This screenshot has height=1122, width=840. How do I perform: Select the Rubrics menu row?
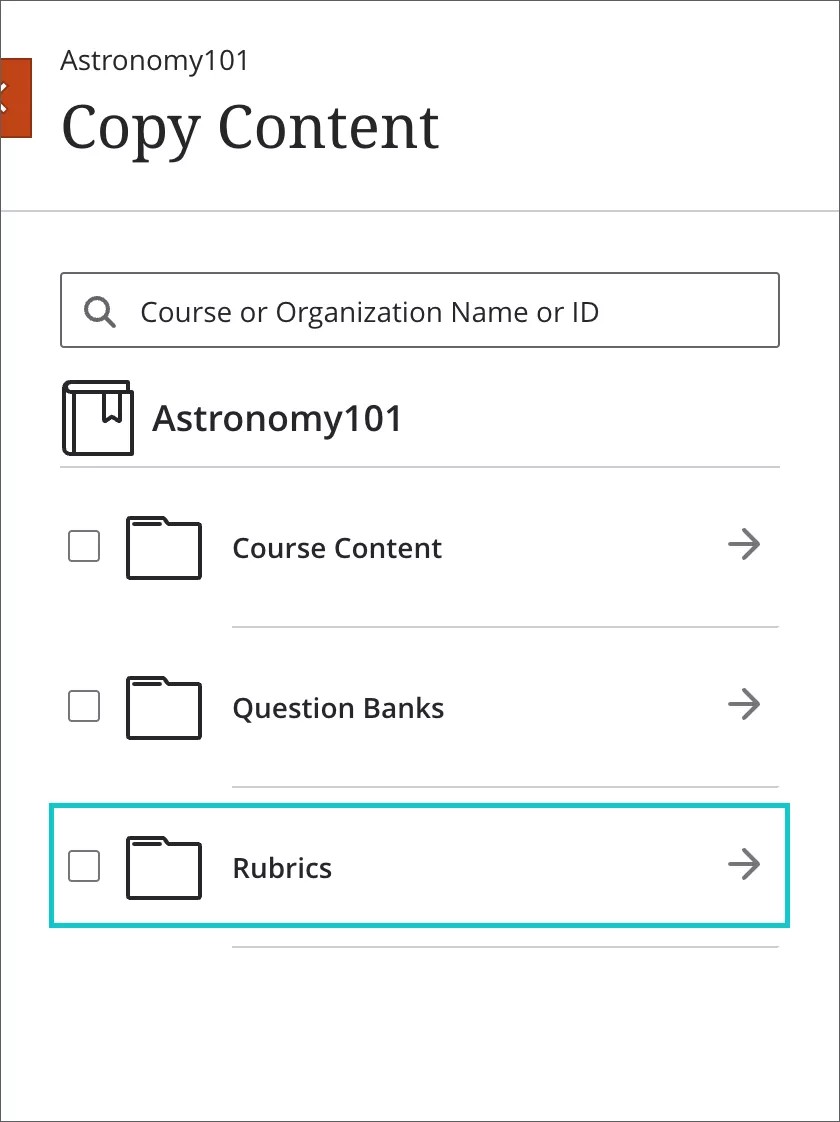(x=282, y=868)
